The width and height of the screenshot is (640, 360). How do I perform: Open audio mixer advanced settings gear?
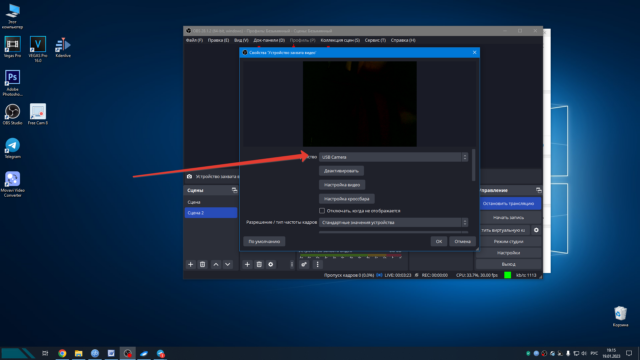(304, 264)
